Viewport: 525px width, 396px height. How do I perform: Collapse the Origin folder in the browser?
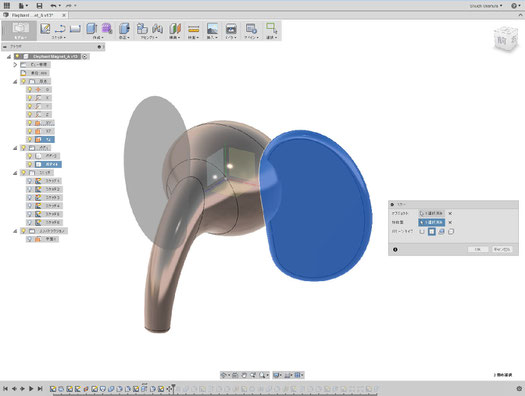coord(15,81)
